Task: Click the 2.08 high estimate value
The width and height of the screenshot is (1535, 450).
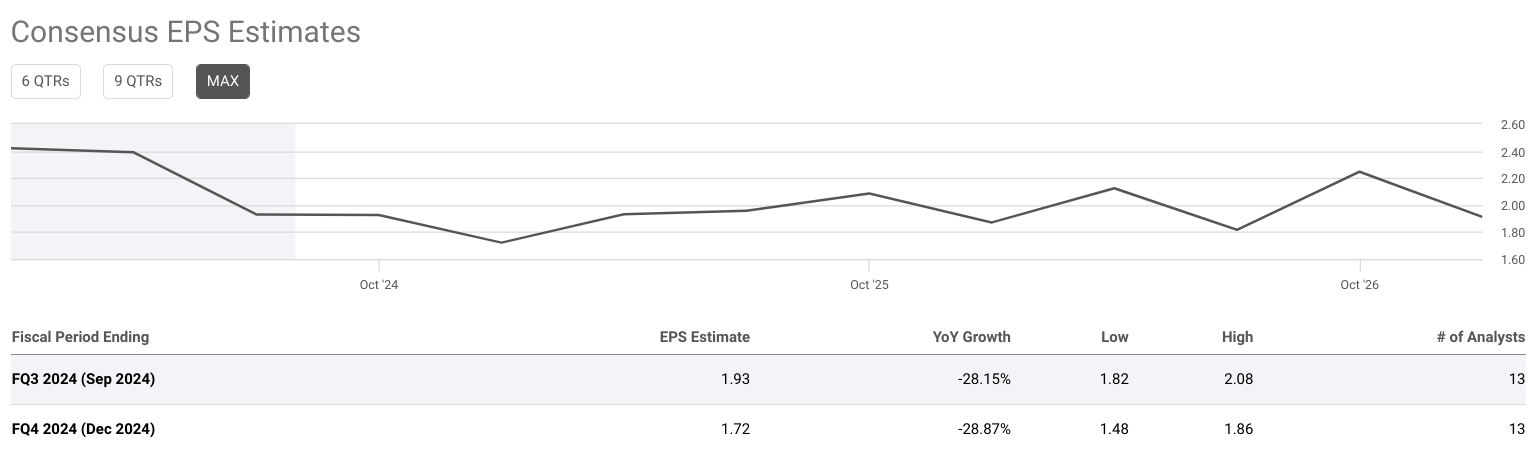Action: [1238, 379]
